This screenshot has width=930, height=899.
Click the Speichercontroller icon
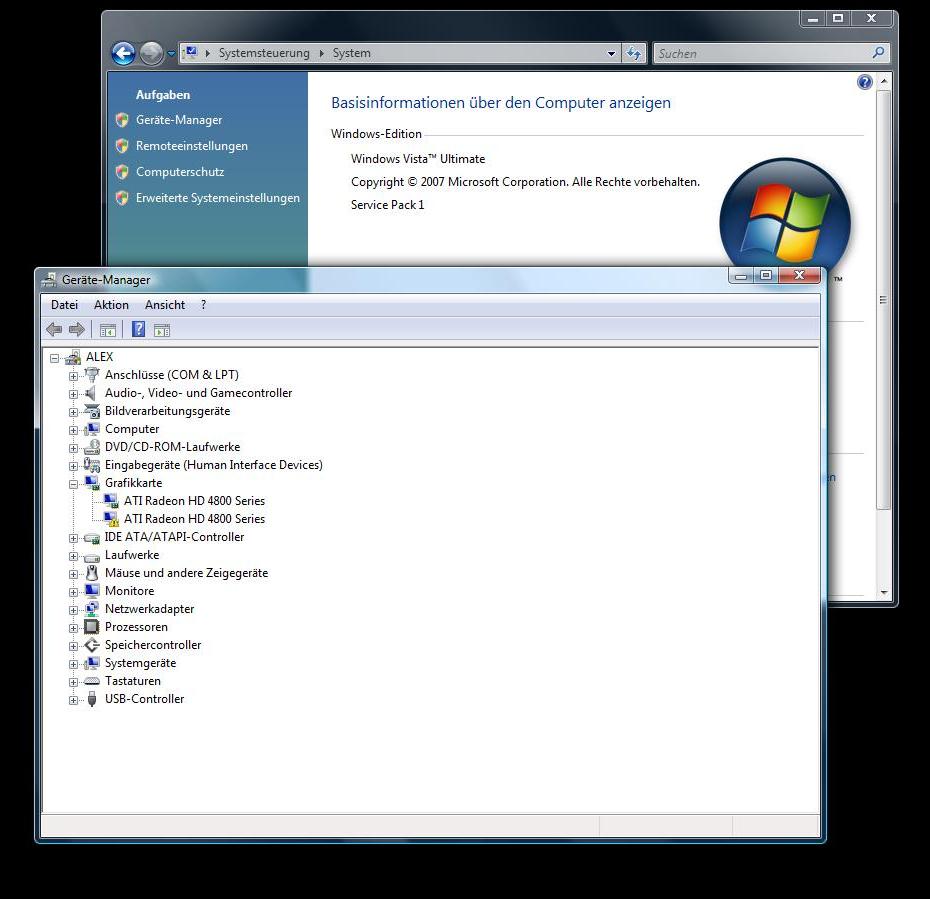coord(92,645)
